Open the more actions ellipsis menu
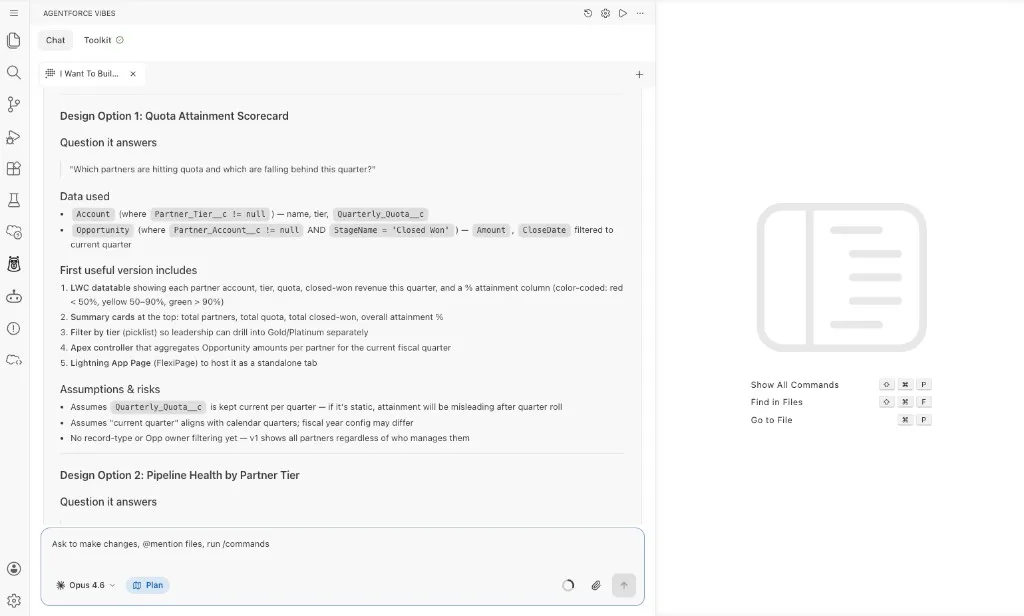The height and width of the screenshot is (616, 1024). coord(640,13)
